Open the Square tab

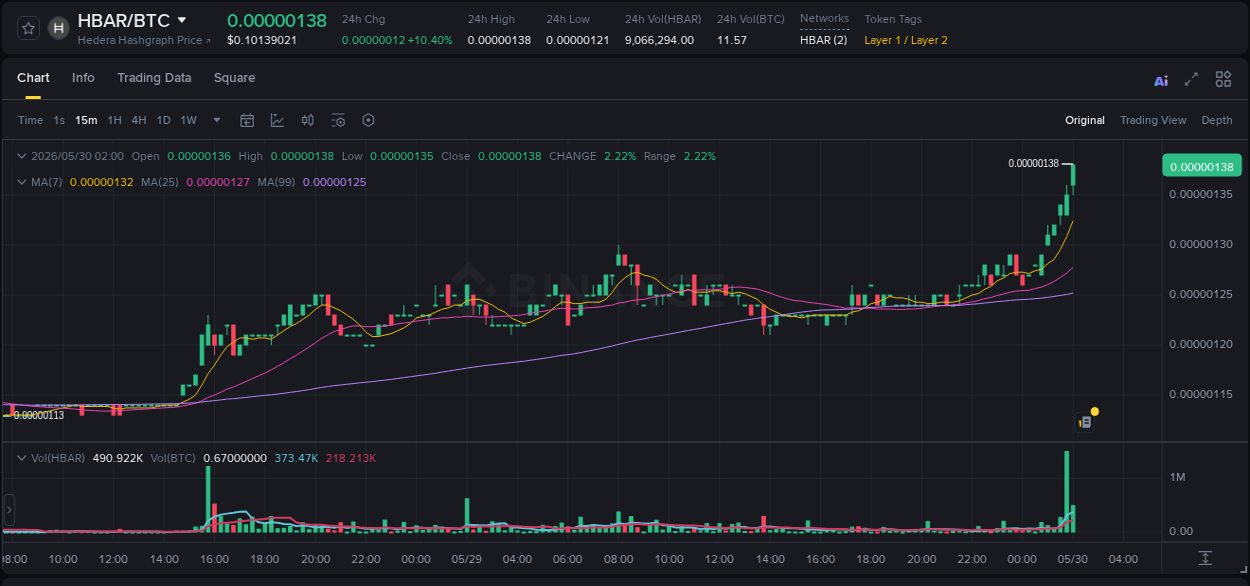(234, 78)
